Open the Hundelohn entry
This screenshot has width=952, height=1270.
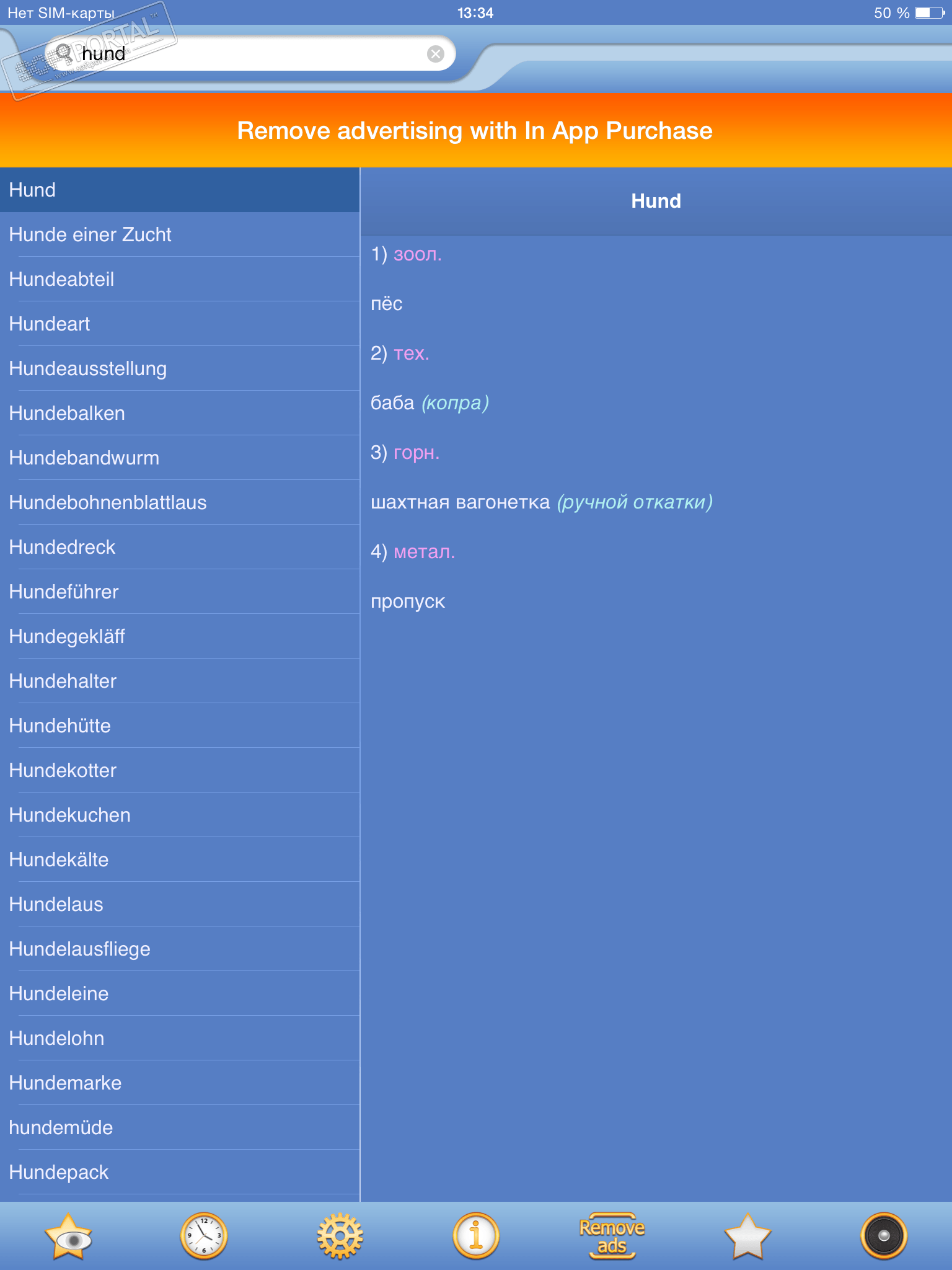click(180, 1038)
